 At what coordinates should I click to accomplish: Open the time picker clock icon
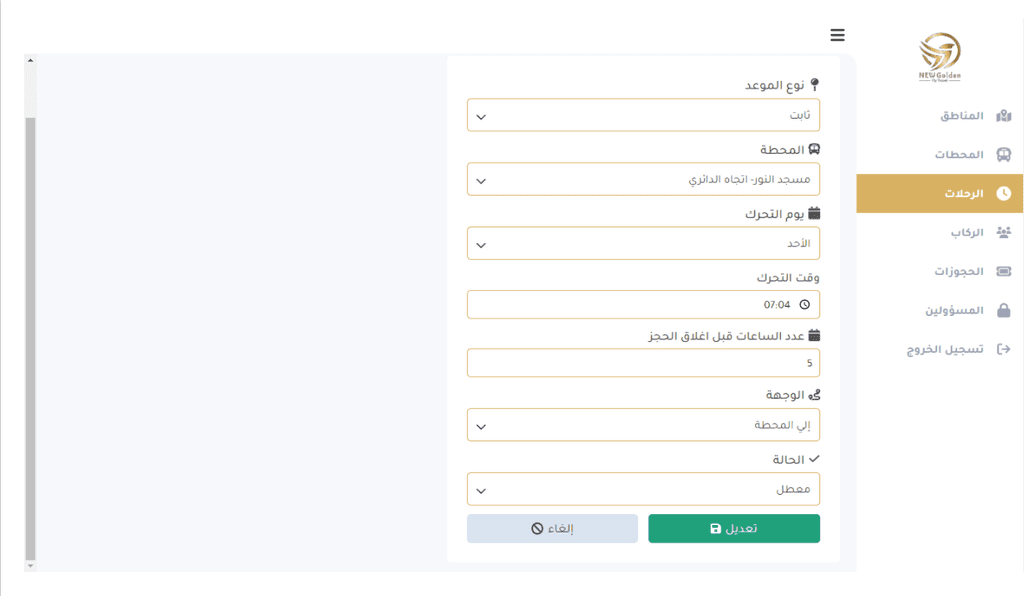pyautogui.click(x=805, y=305)
